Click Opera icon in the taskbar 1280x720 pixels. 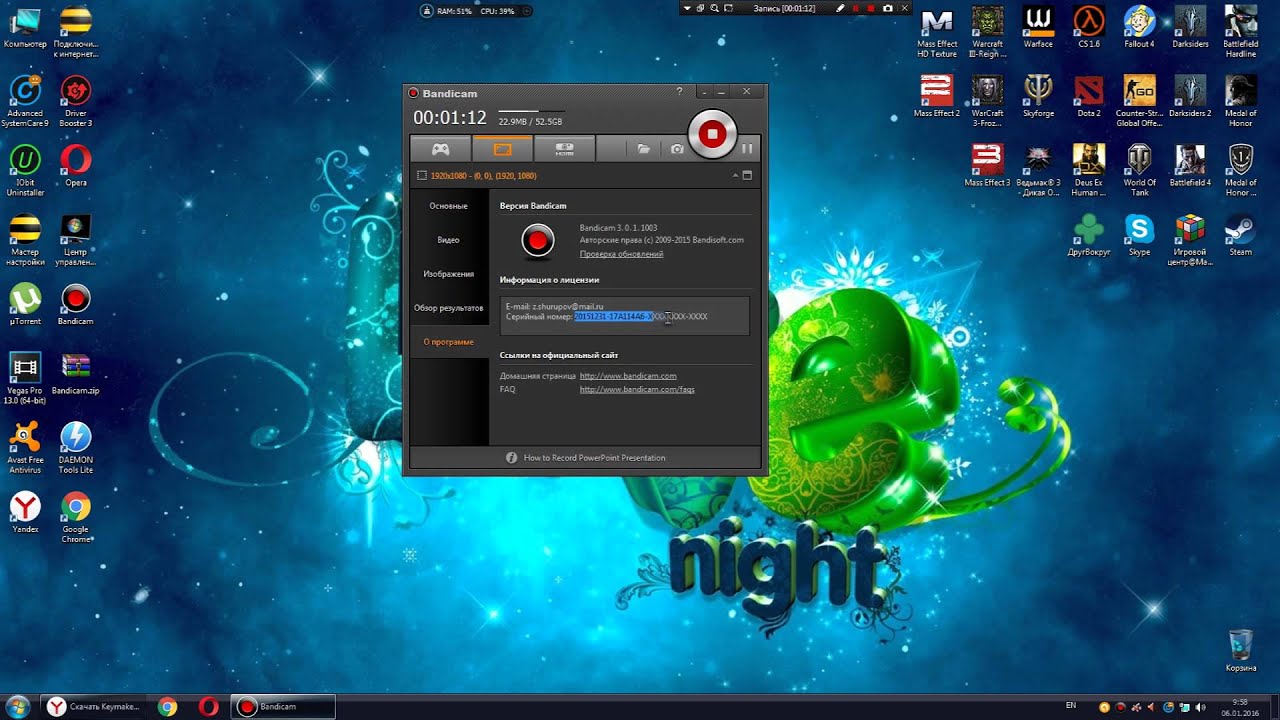(x=208, y=707)
